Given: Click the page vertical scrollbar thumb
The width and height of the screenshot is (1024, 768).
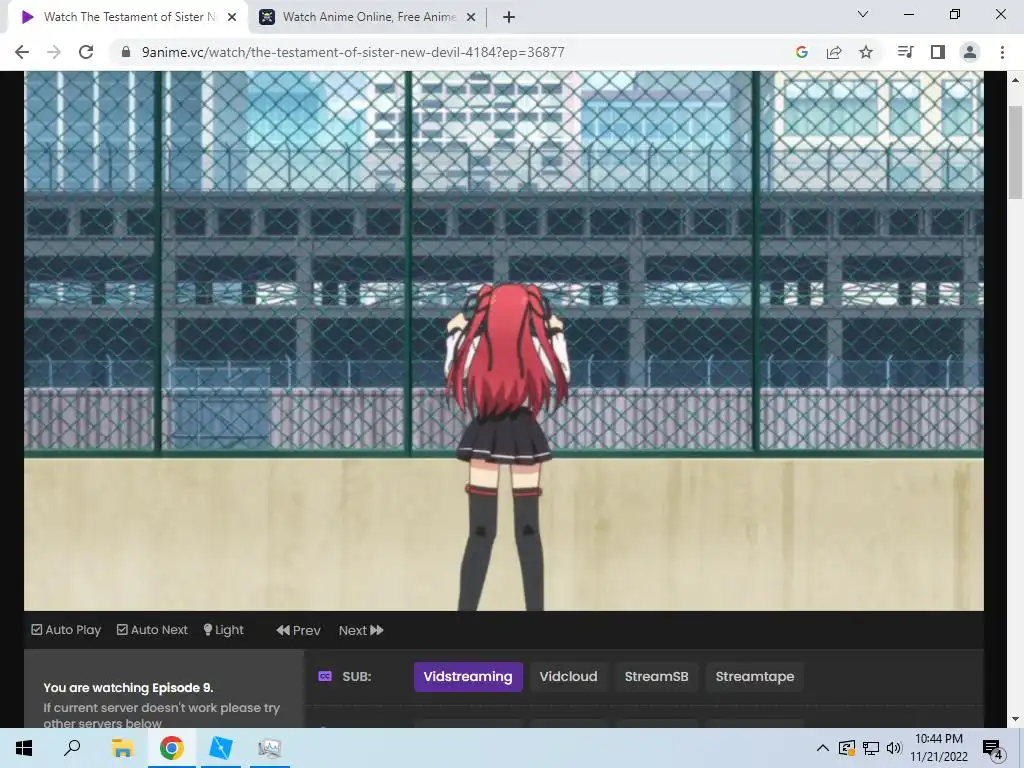Looking at the screenshot, I should 1016,152.
